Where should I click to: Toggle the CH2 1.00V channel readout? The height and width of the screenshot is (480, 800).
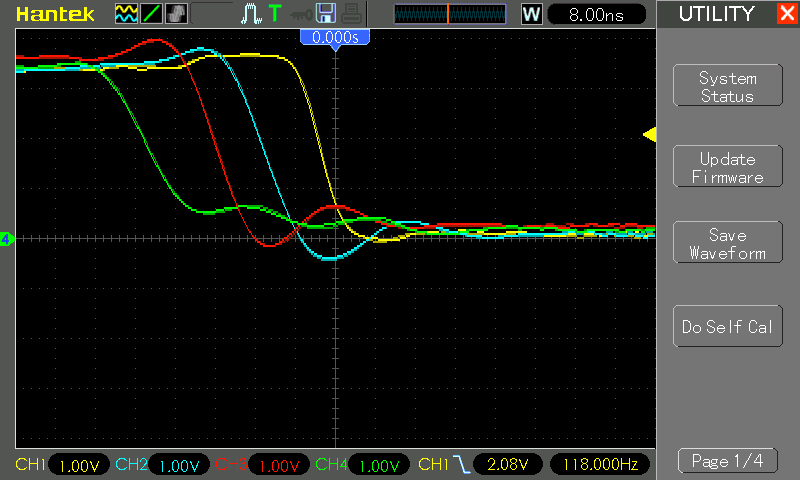coord(162,465)
